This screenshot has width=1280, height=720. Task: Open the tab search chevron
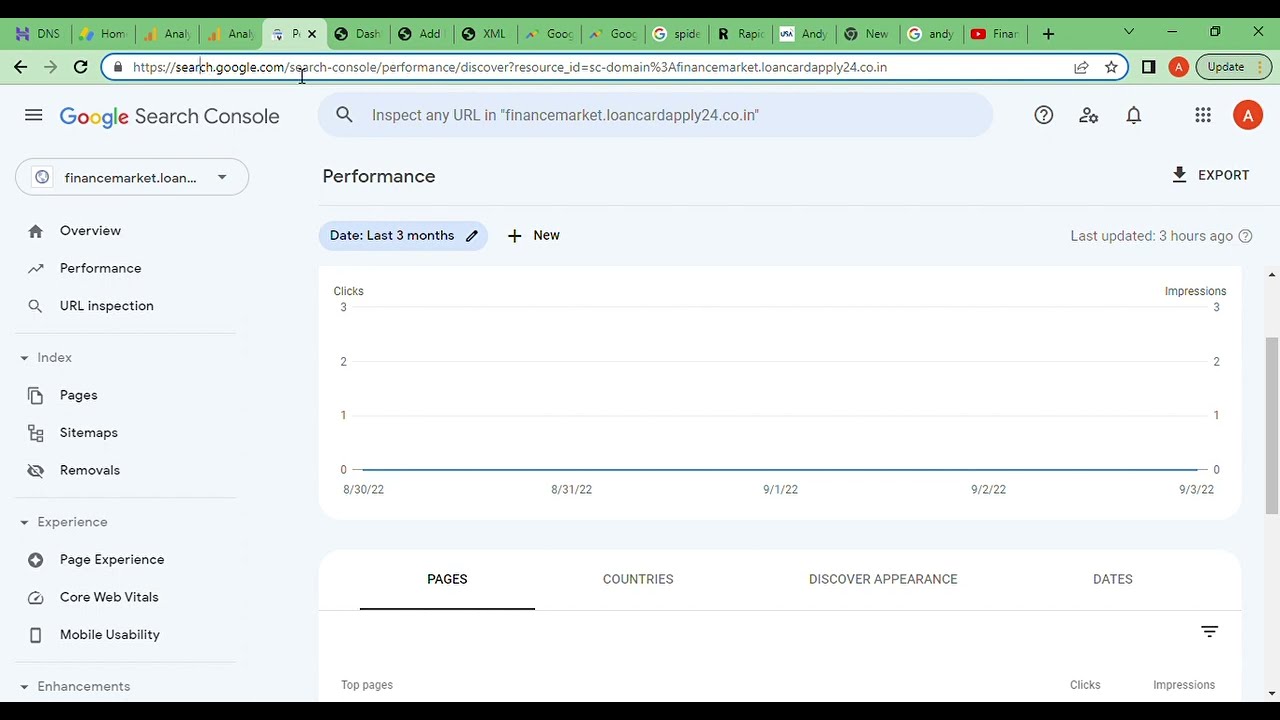click(x=1129, y=32)
